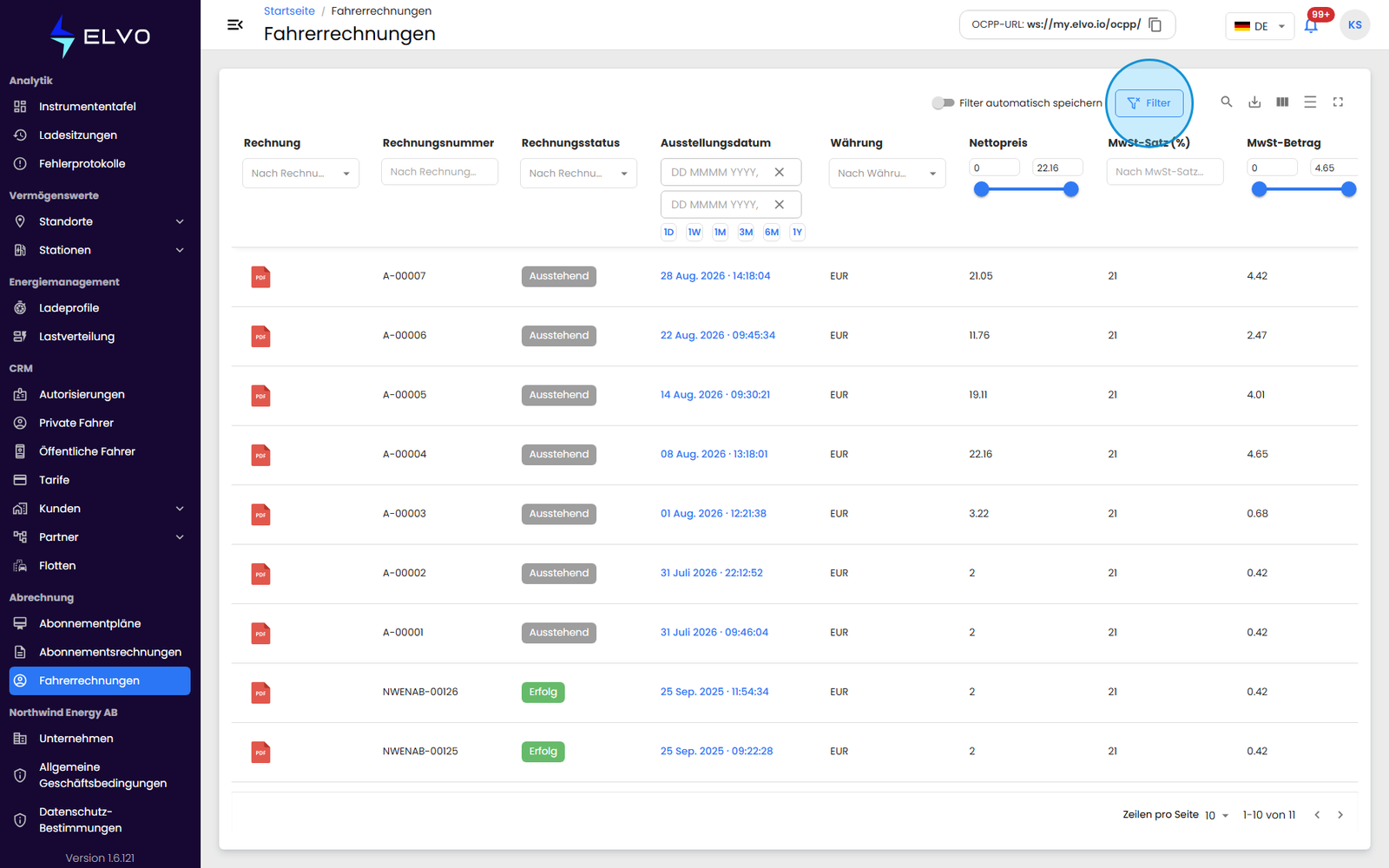Open Abonnementpläne in the sidebar
Viewport: 1389px width, 868px height.
point(100,623)
